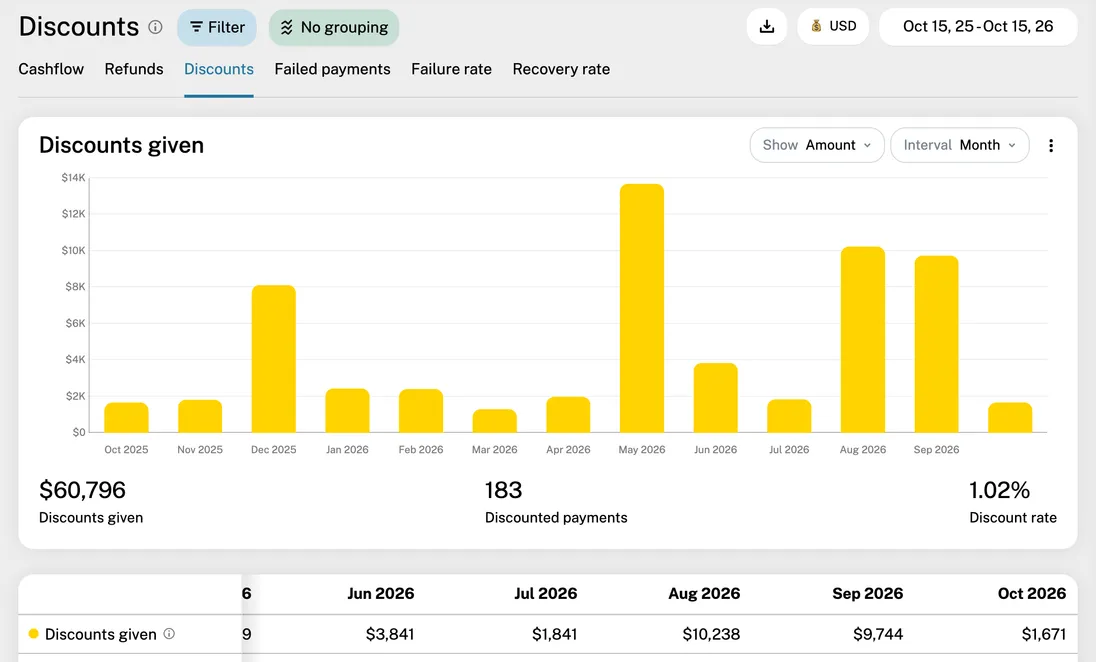Expand the Show Amount dropdown

(817, 145)
